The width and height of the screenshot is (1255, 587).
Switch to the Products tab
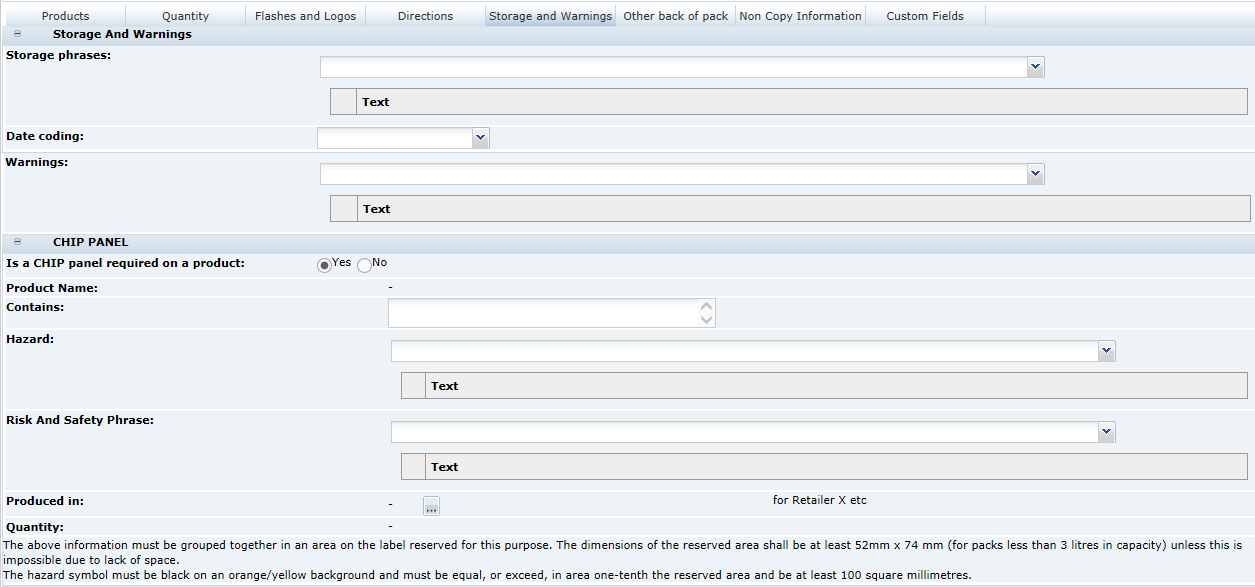coord(65,15)
